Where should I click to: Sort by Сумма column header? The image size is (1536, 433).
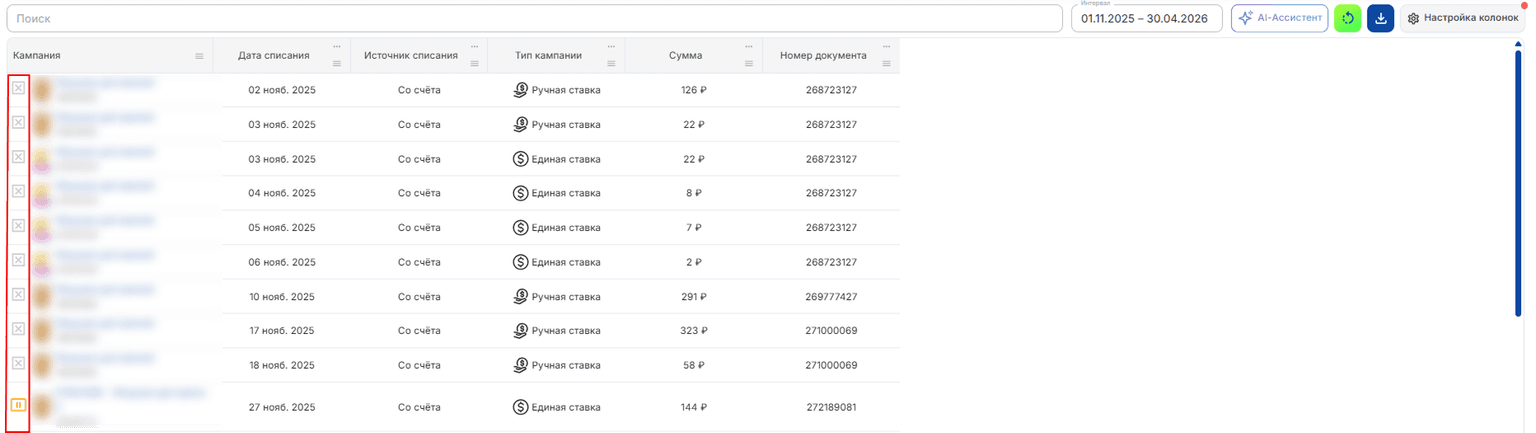(x=685, y=56)
